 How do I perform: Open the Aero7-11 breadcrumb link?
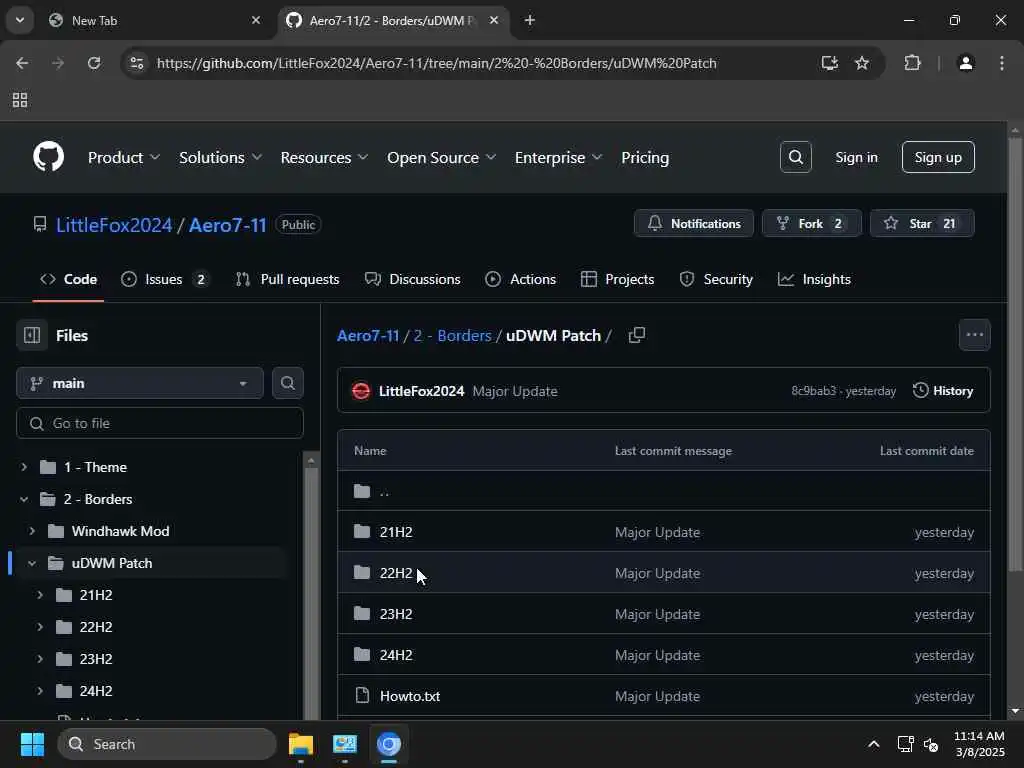click(368, 335)
